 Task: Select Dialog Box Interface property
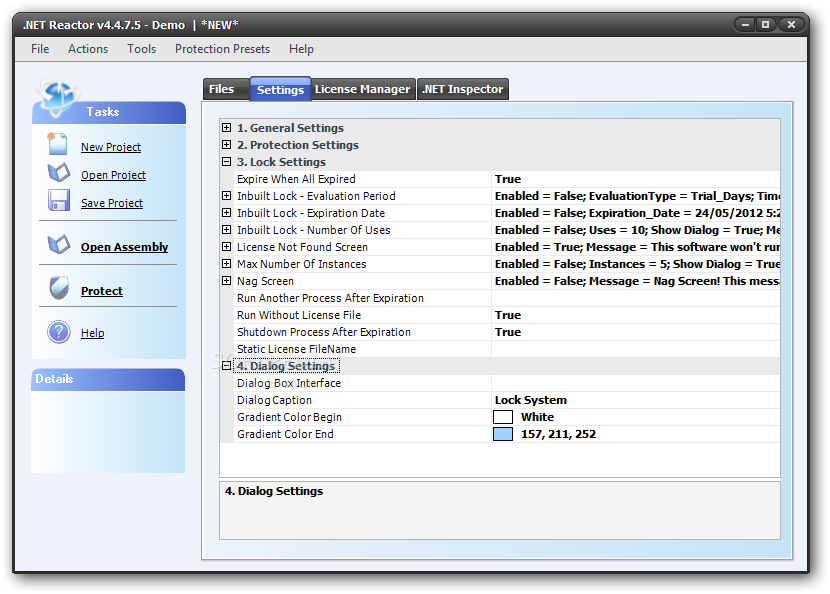(289, 383)
